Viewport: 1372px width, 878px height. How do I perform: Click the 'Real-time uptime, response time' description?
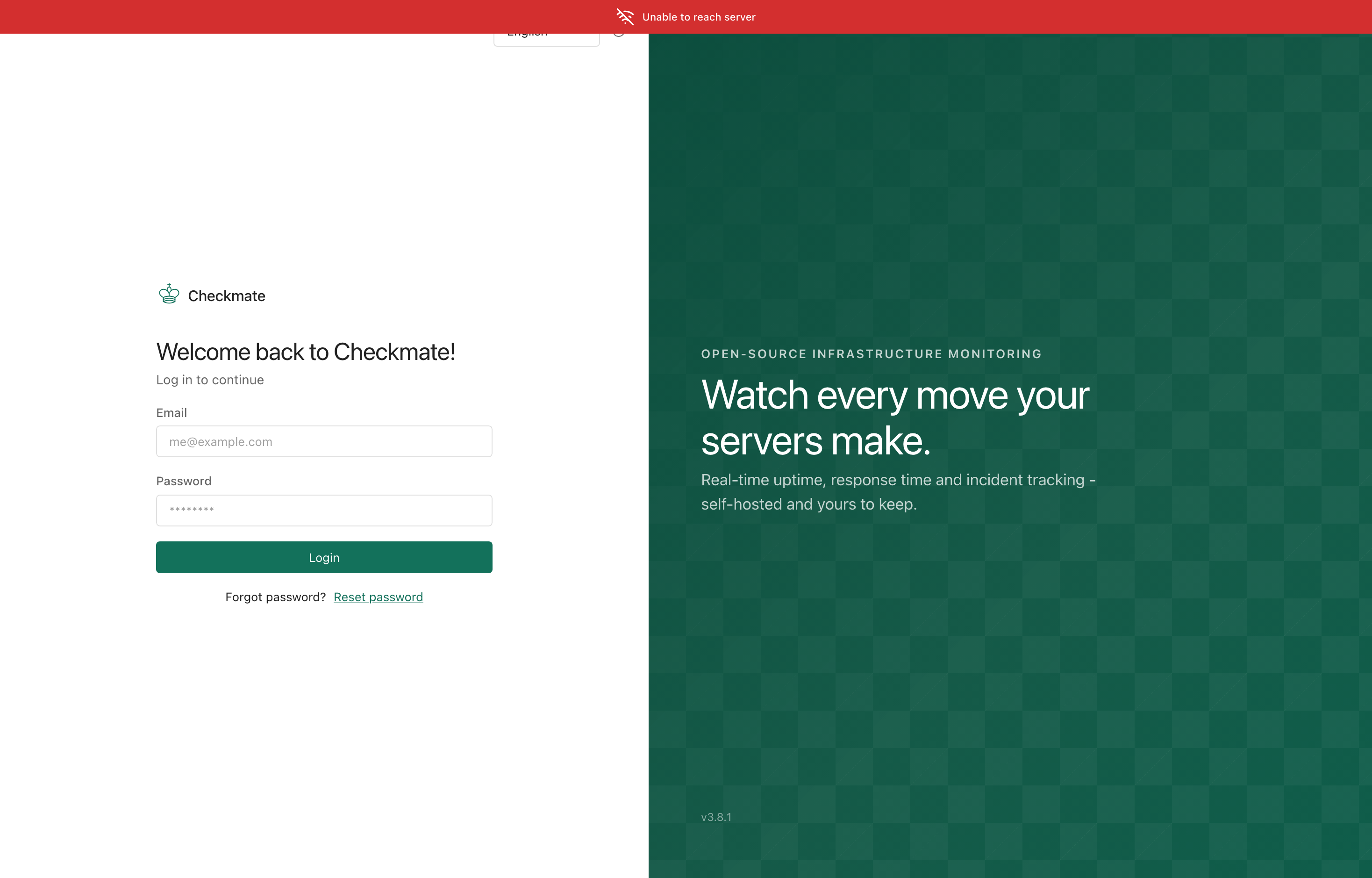[x=899, y=492]
